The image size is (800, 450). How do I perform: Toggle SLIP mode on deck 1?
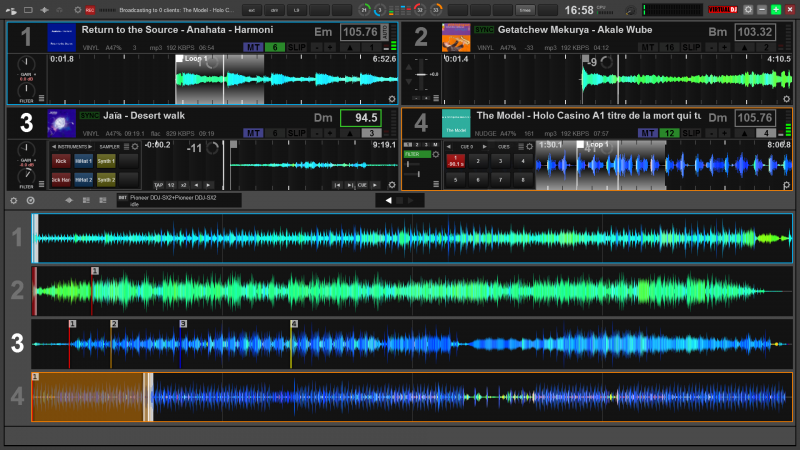point(296,47)
